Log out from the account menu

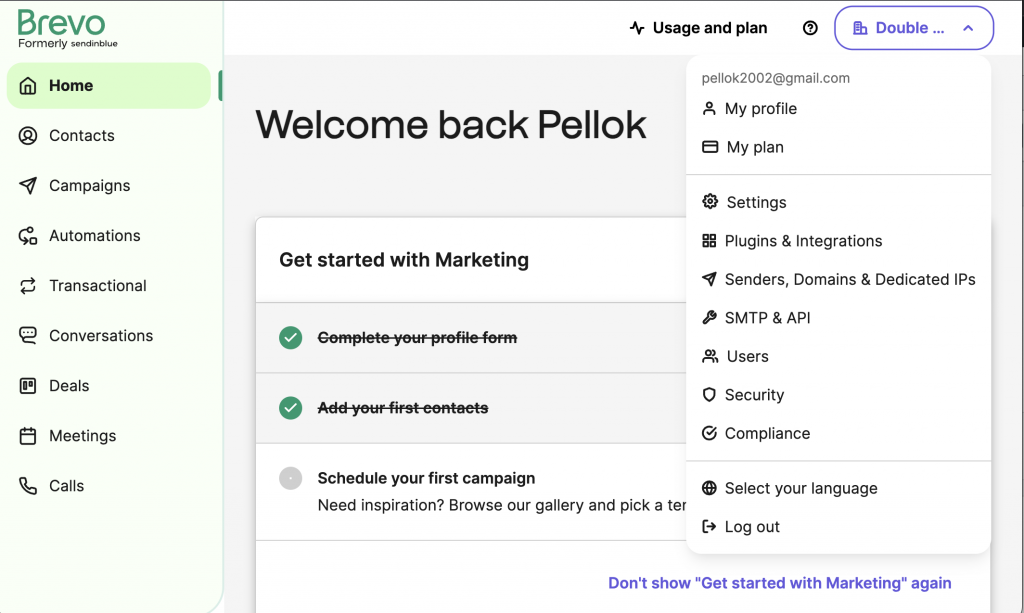[x=751, y=527]
